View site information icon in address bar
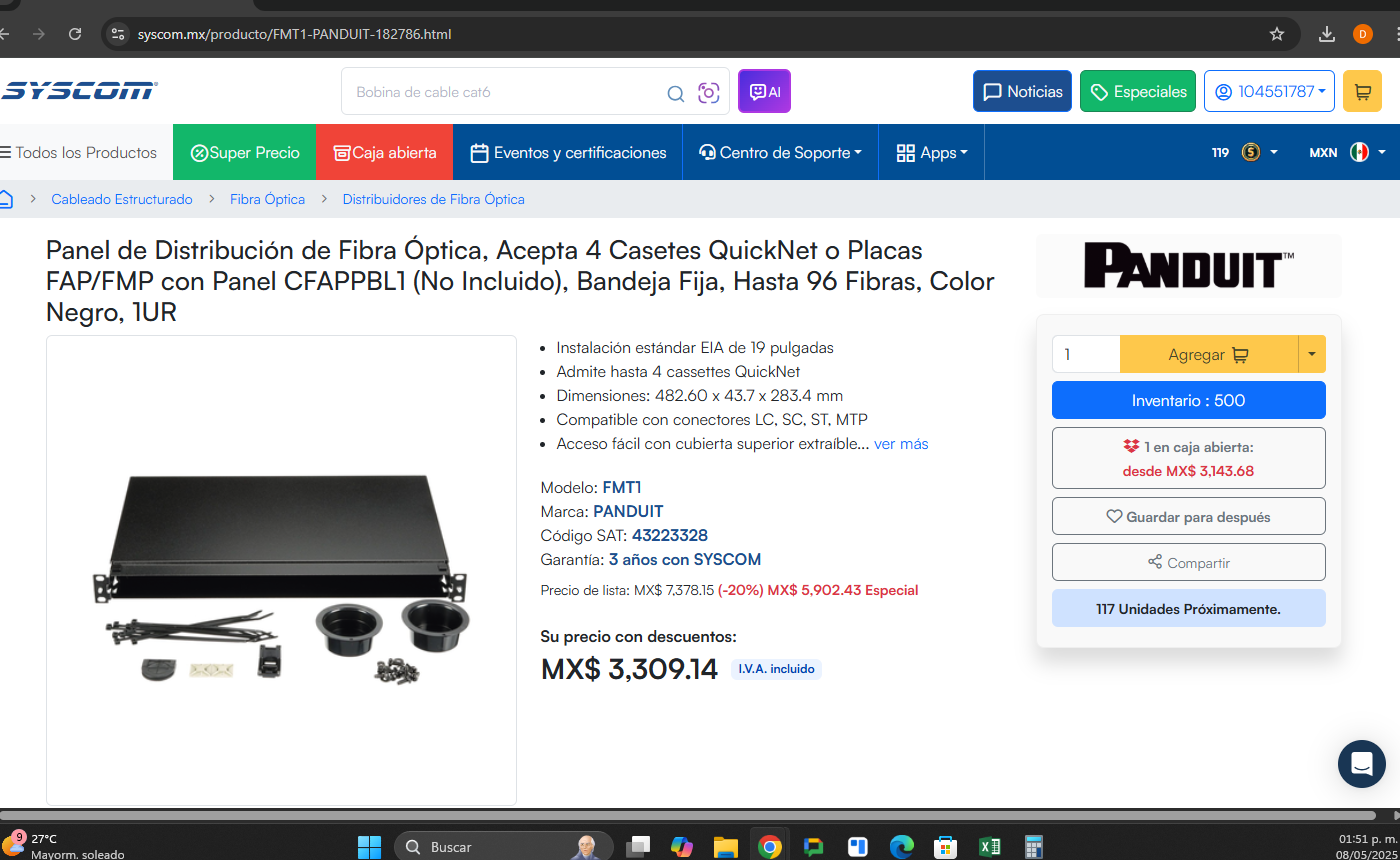1400x860 pixels. pos(118,34)
